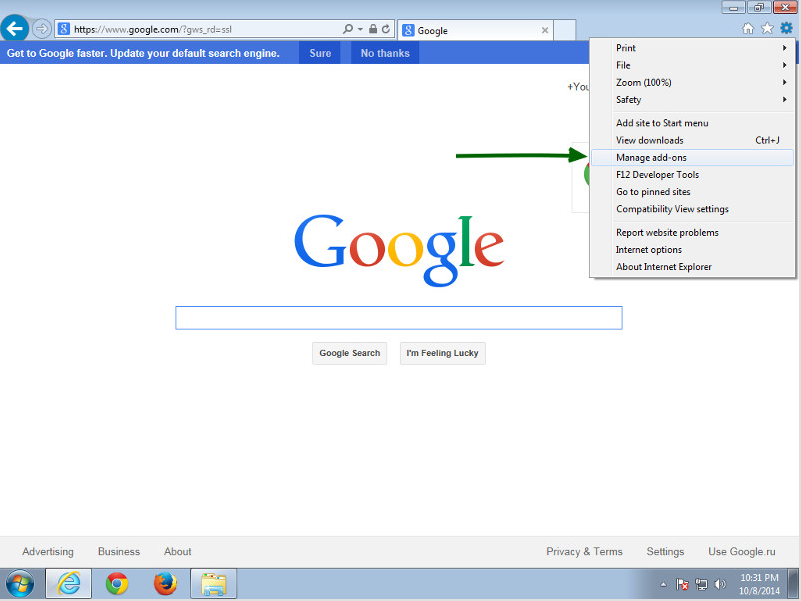Click the Sure button in banner
801x601 pixels.
coord(320,53)
